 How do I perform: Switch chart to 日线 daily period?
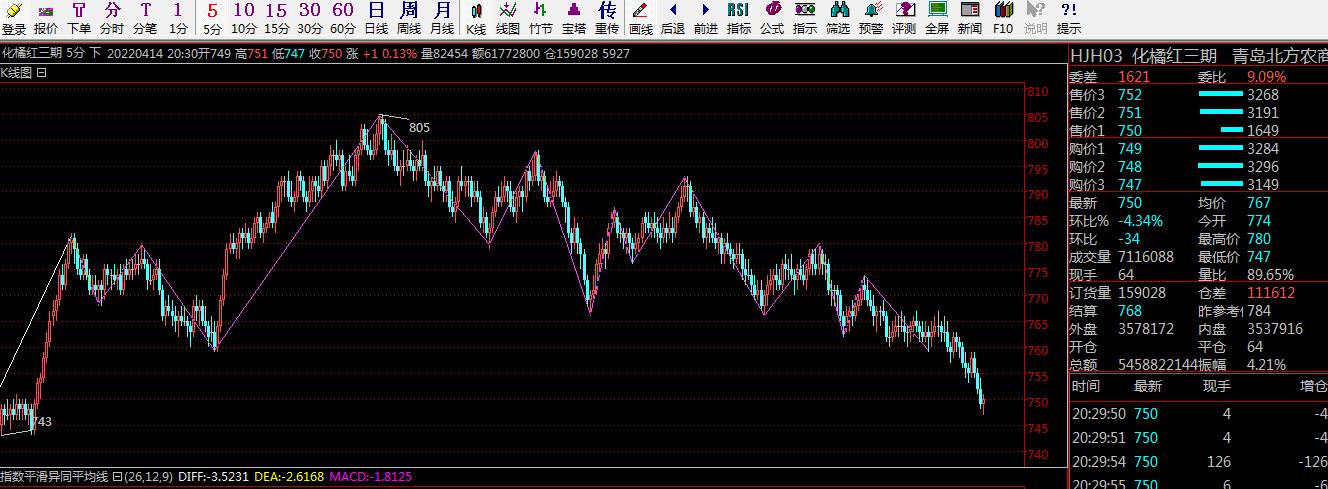click(376, 18)
